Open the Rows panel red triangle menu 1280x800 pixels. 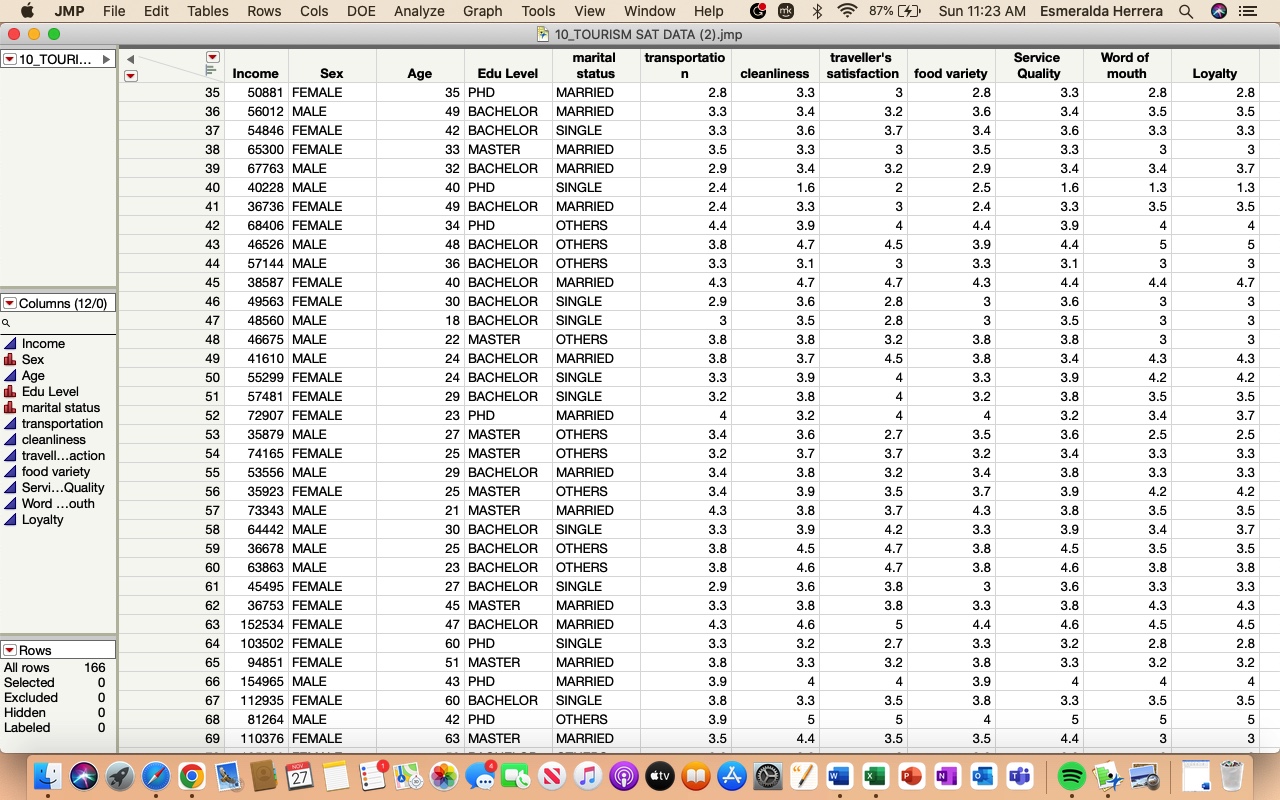[10, 648]
